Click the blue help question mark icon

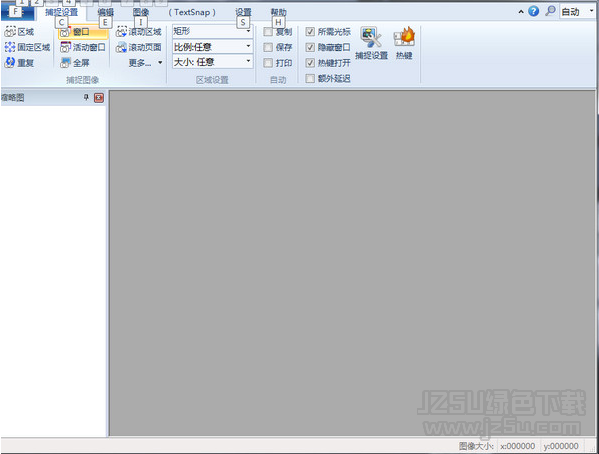tap(534, 11)
